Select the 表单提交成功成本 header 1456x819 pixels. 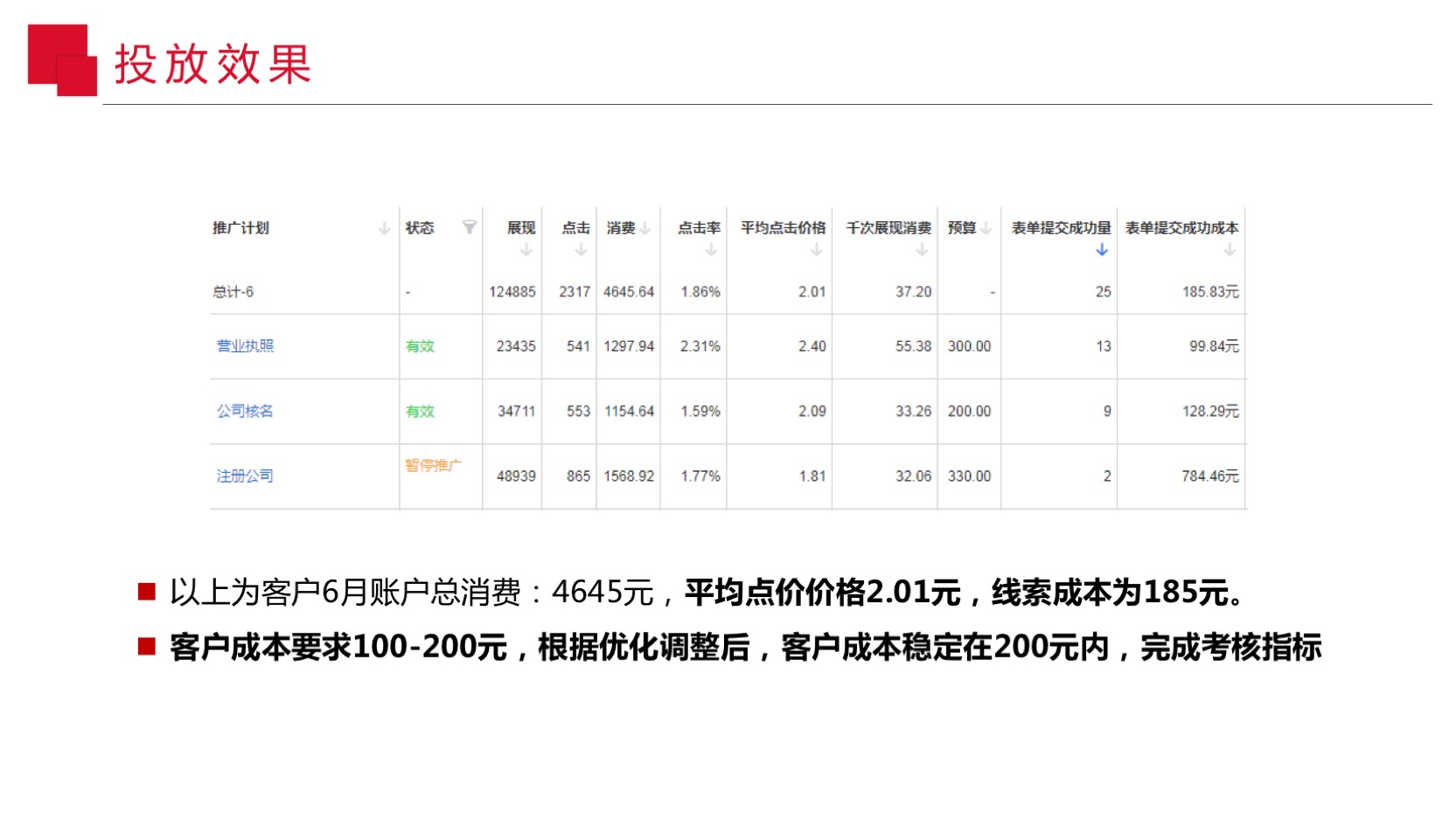1181,228
